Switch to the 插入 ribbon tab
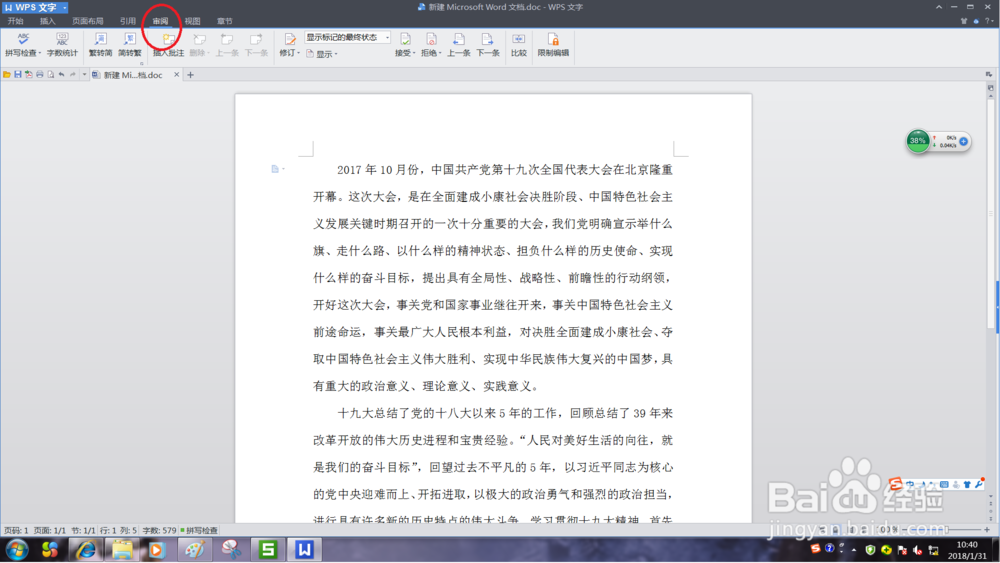The height and width of the screenshot is (563, 1000). 47,21
